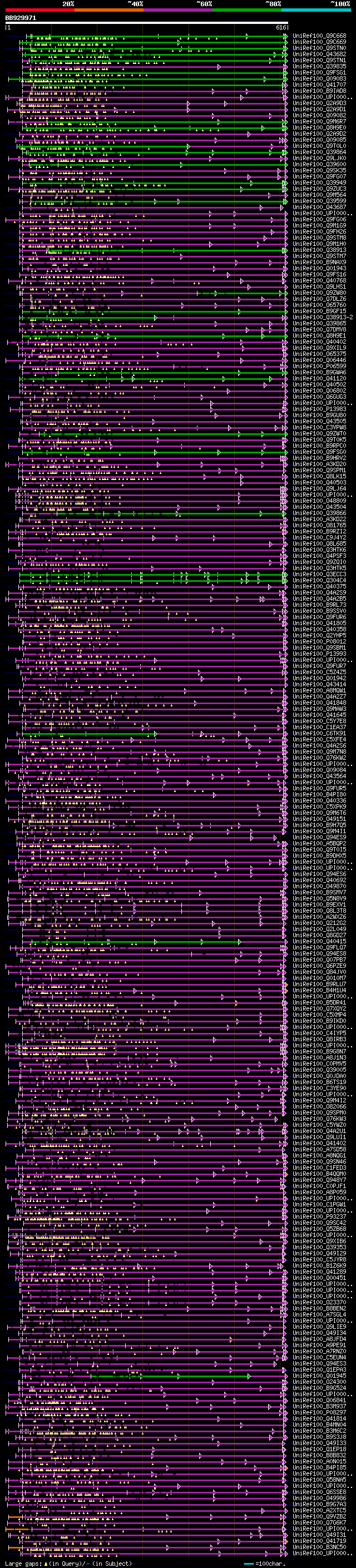Select label UniRef100_Q39600
The width and height of the screenshot is (356, 1568).
click(x=319, y=164)
